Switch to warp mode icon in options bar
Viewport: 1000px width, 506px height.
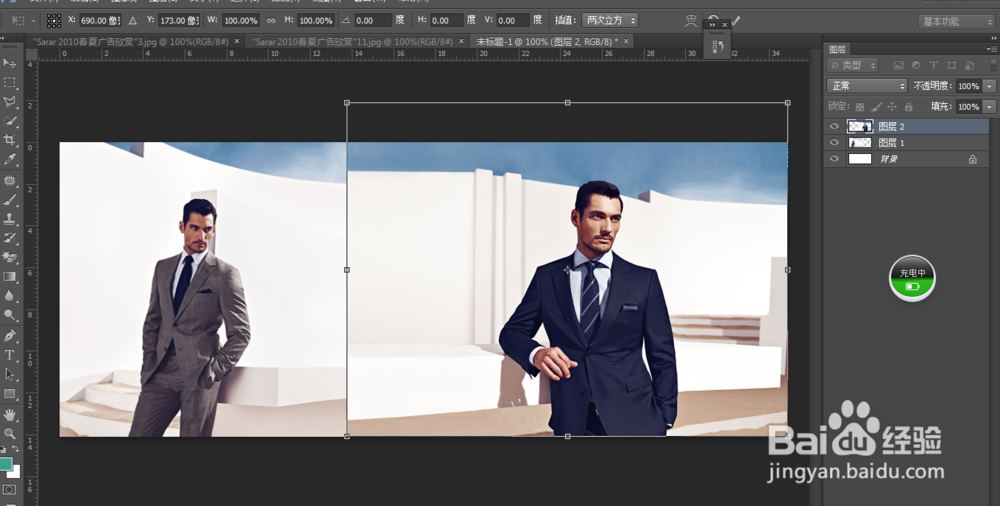pos(691,20)
